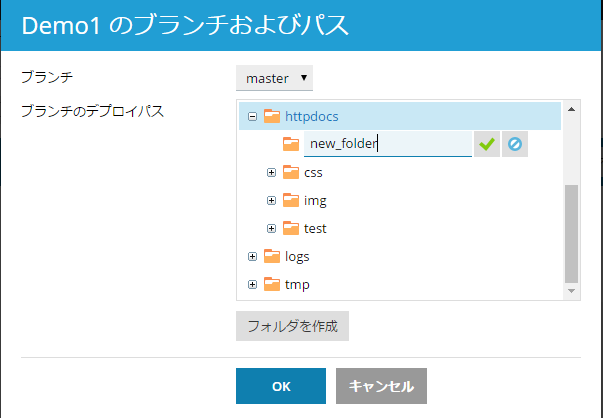The height and width of the screenshot is (418, 603).
Task: Open the master branch dropdown
Action: click(275, 77)
